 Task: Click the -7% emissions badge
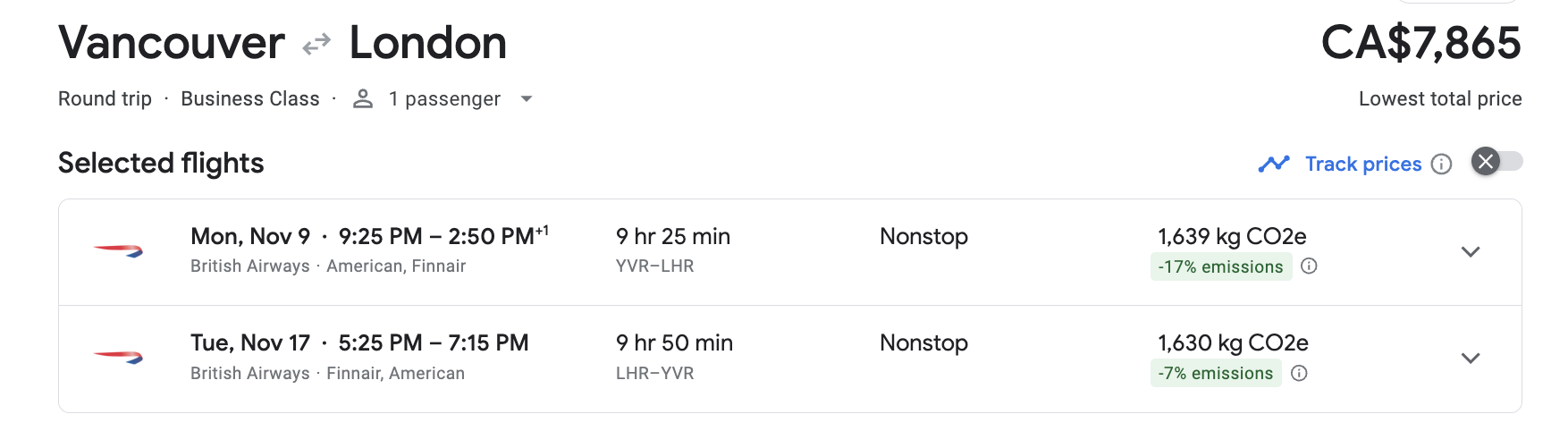pyautogui.click(x=1215, y=373)
